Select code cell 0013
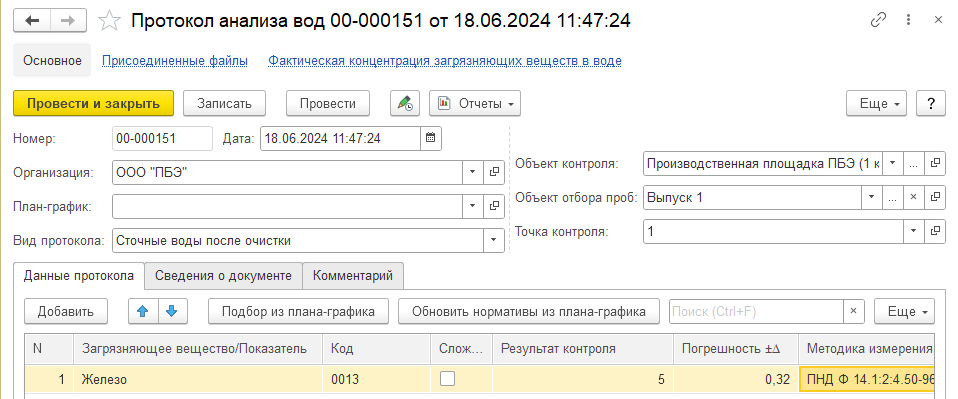This screenshot has width=958, height=399. click(377, 379)
